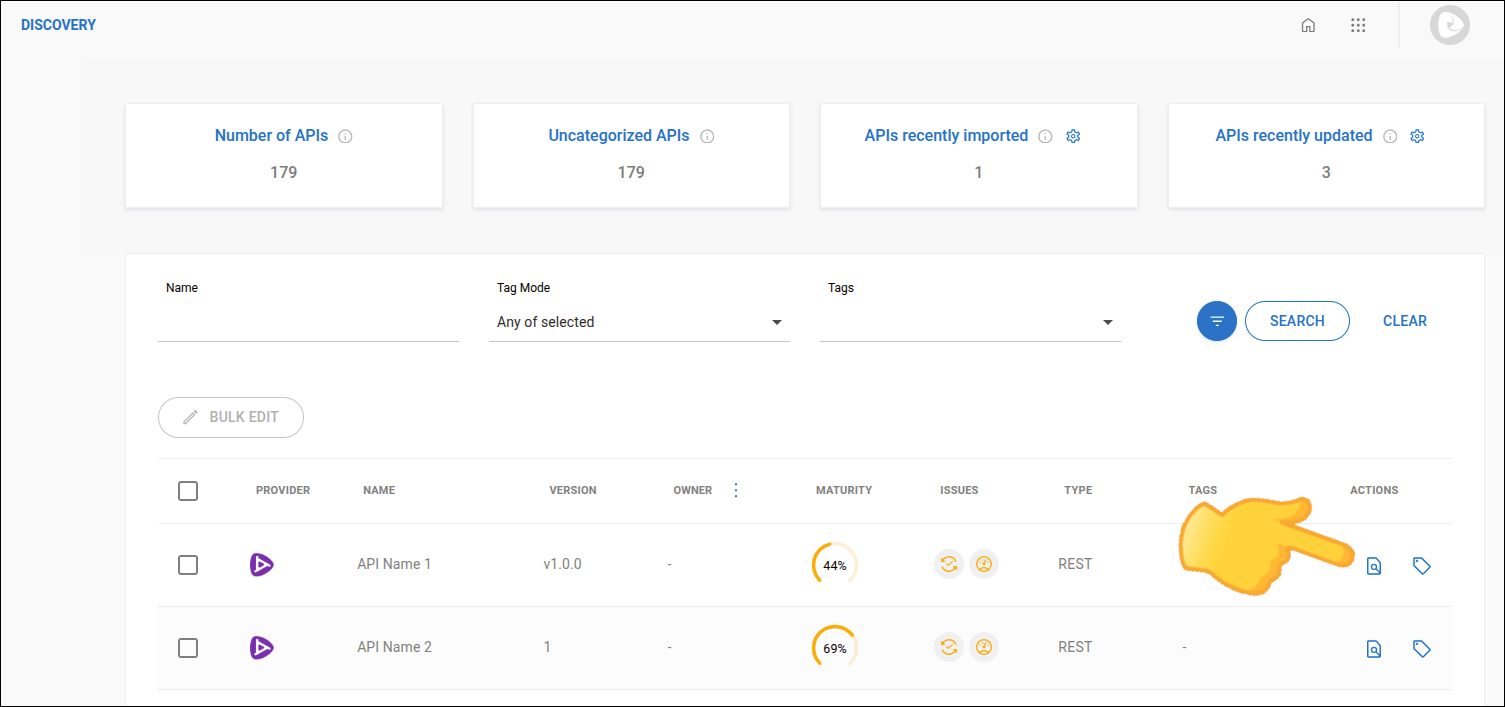
Task: Open the Tag Mode dropdown
Action: [776, 322]
